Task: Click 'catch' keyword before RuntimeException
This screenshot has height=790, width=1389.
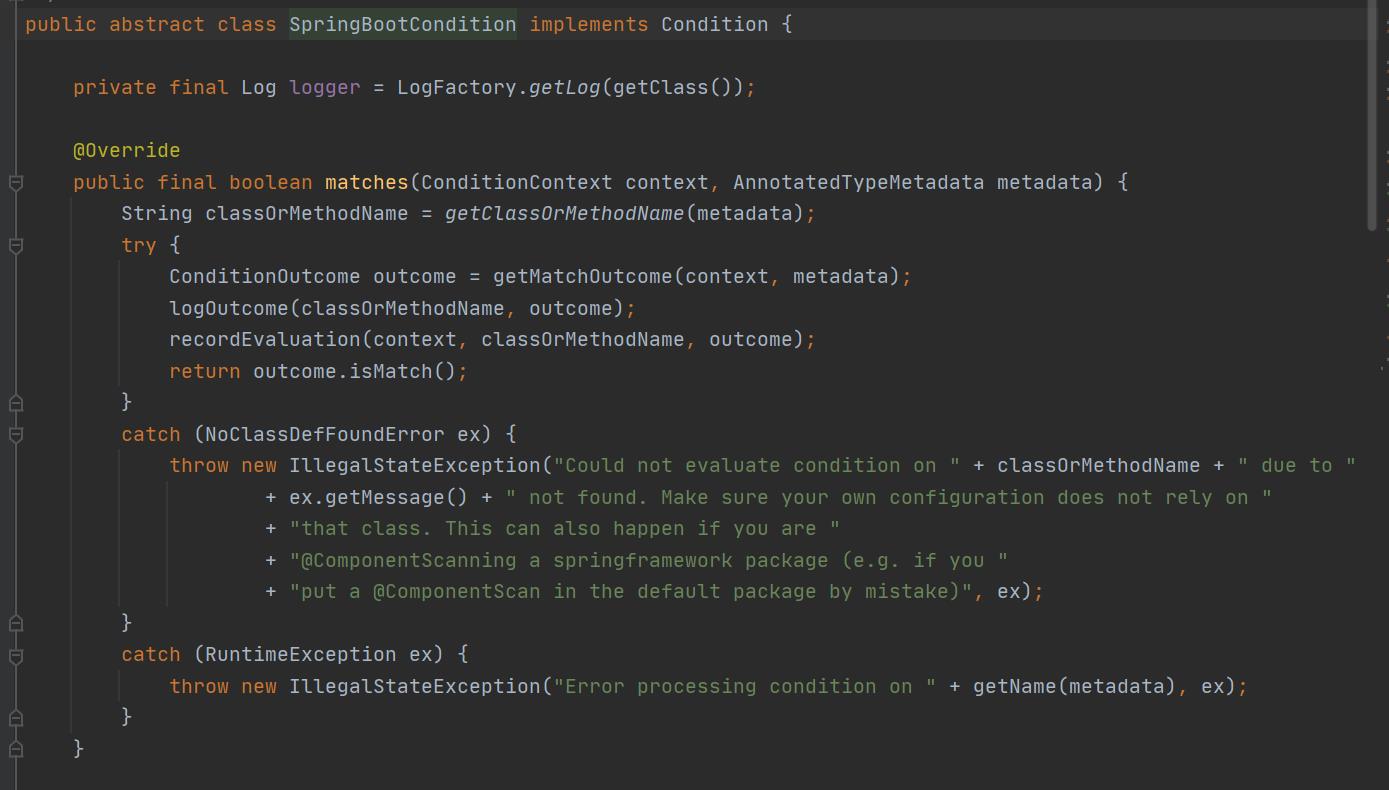Action: point(151,654)
